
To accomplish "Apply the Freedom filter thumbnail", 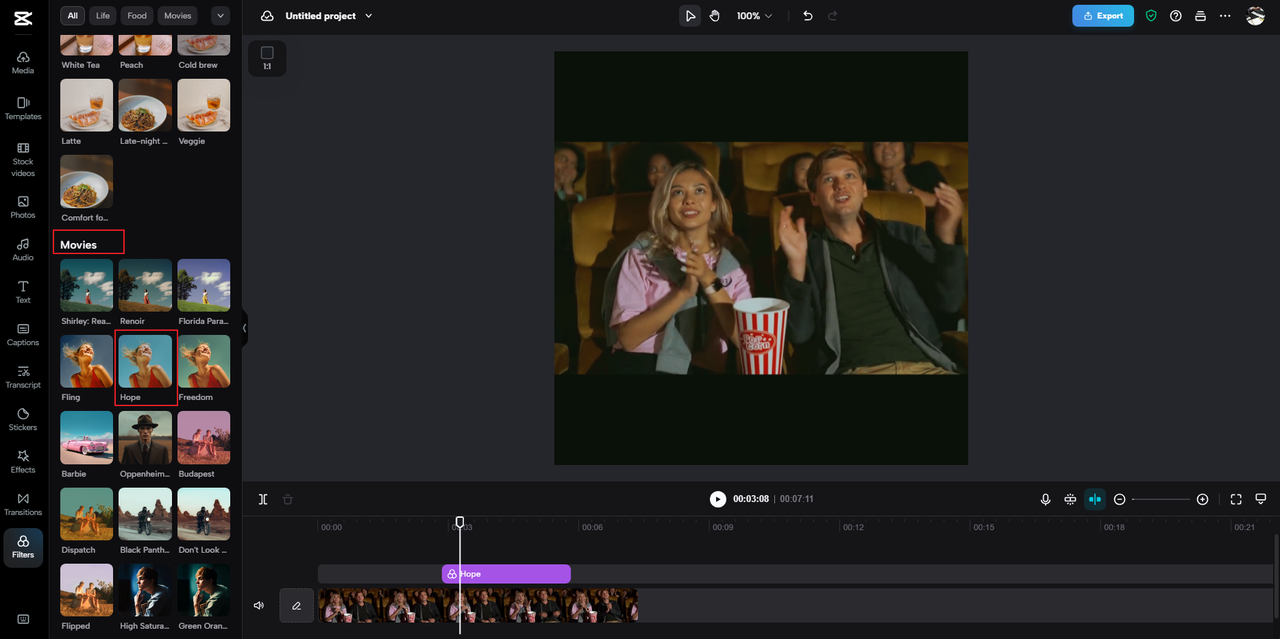I will click(204, 361).
